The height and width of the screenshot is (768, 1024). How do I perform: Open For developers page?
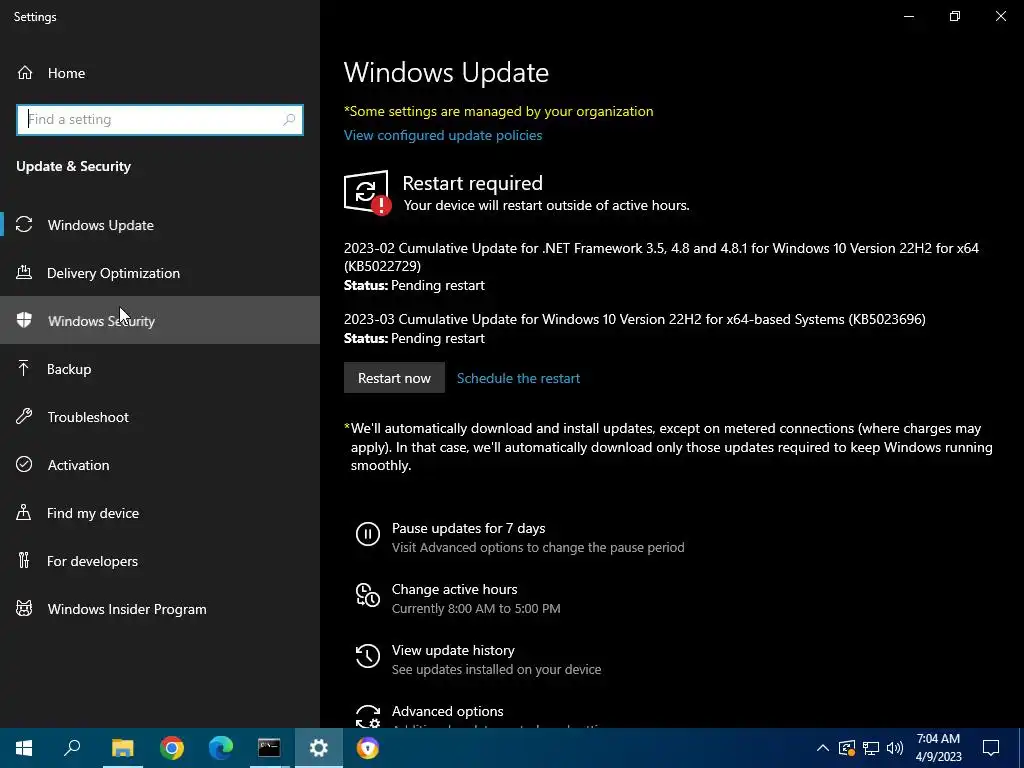(x=160, y=560)
